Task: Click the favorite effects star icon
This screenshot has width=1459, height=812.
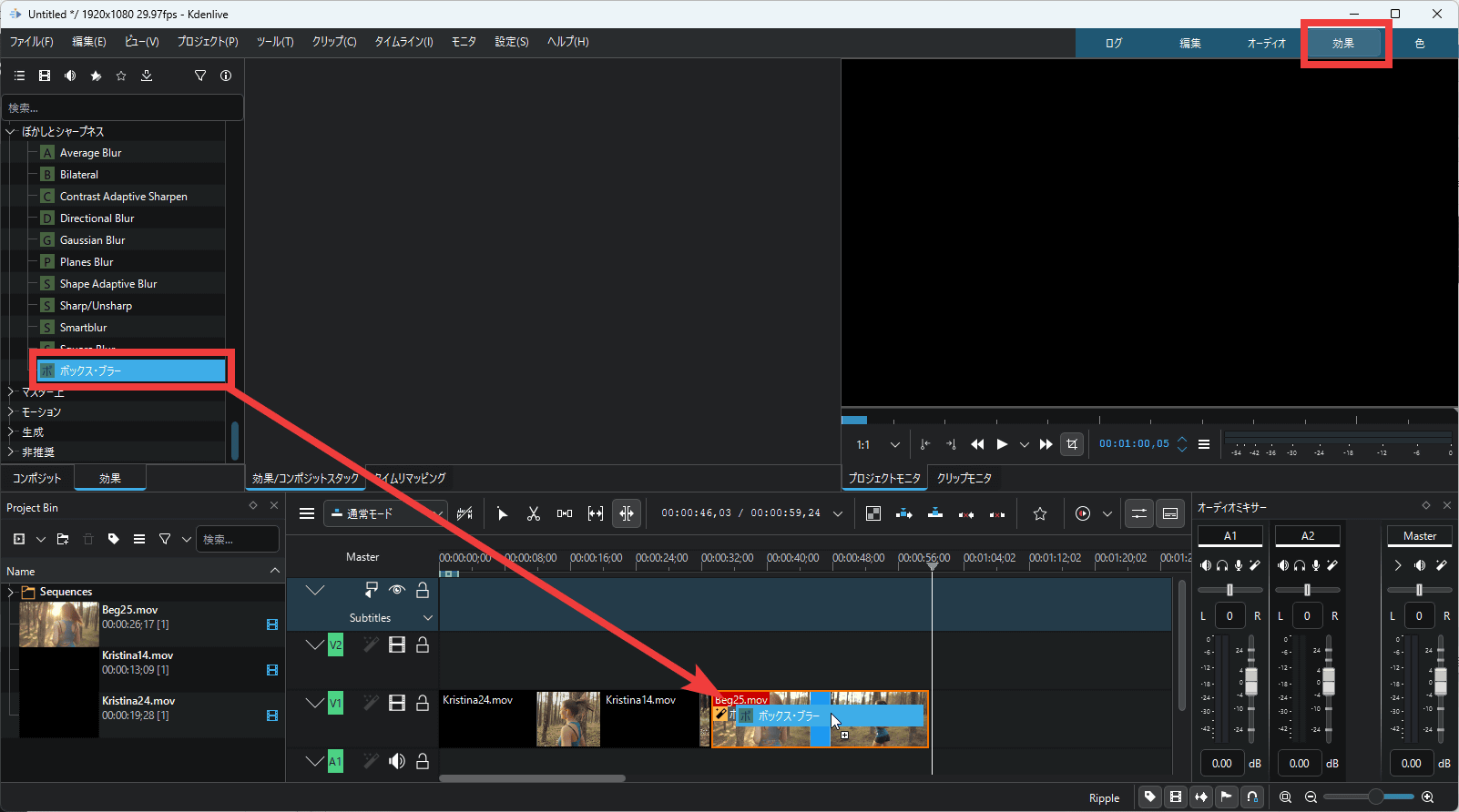Action: click(121, 76)
